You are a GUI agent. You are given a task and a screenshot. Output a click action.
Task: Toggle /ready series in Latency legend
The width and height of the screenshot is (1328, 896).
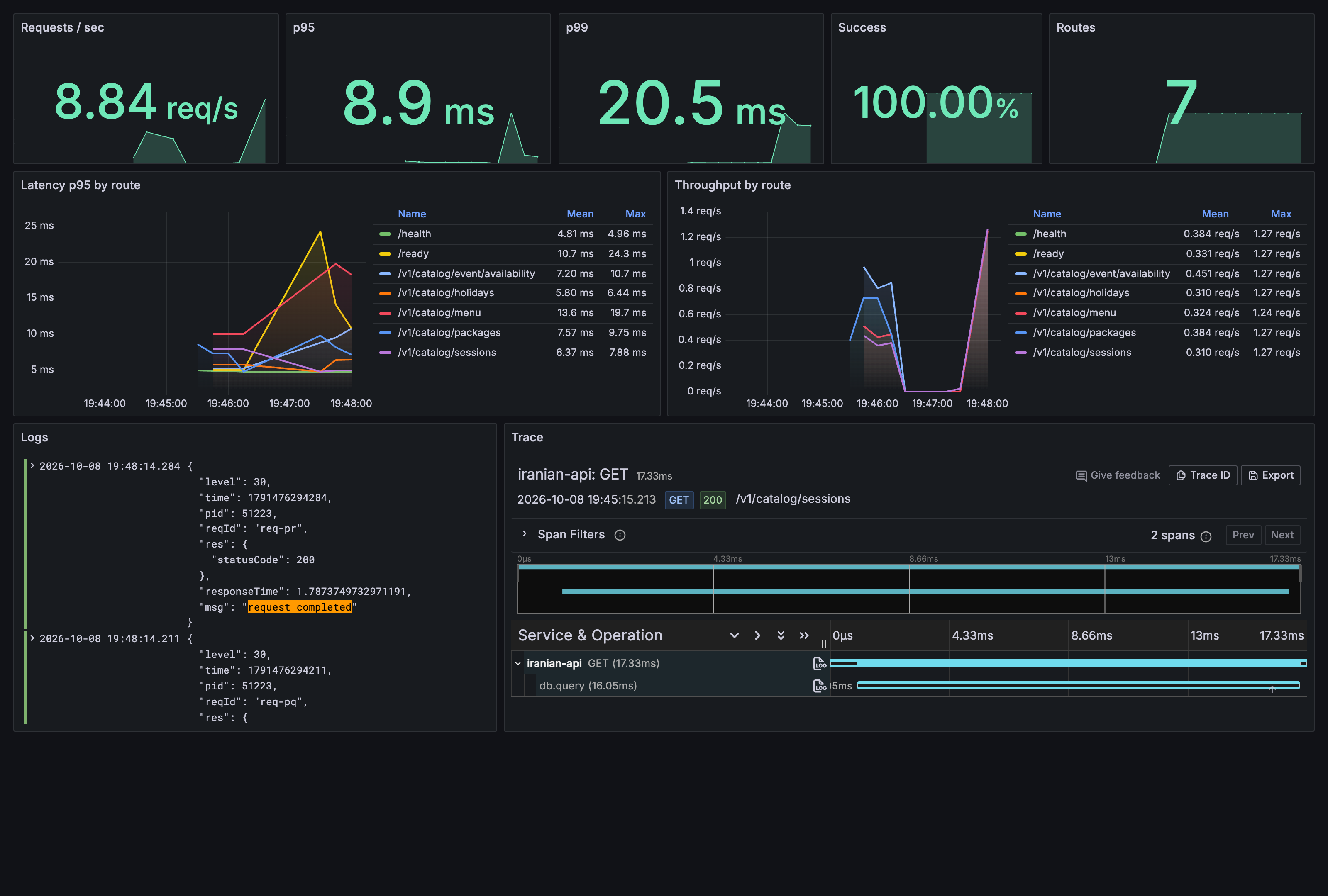[x=413, y=253]
